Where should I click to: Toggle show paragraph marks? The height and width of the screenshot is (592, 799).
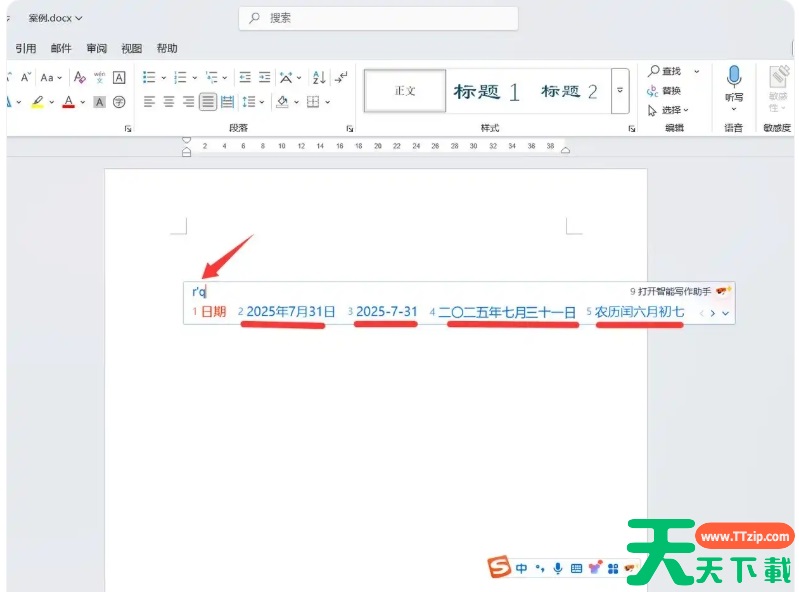tap(341, 77)
